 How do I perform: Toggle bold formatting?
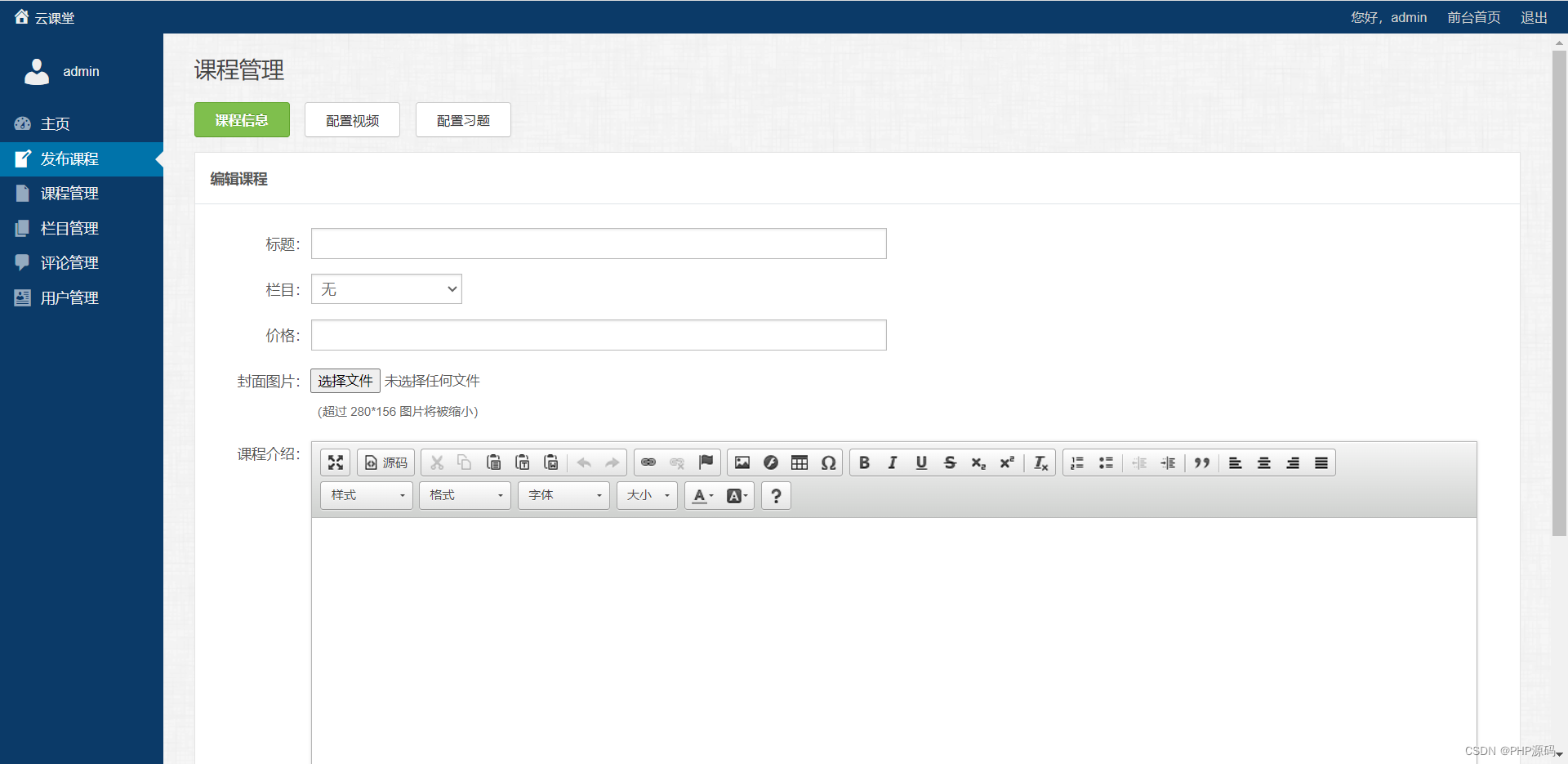pos(864,462)
